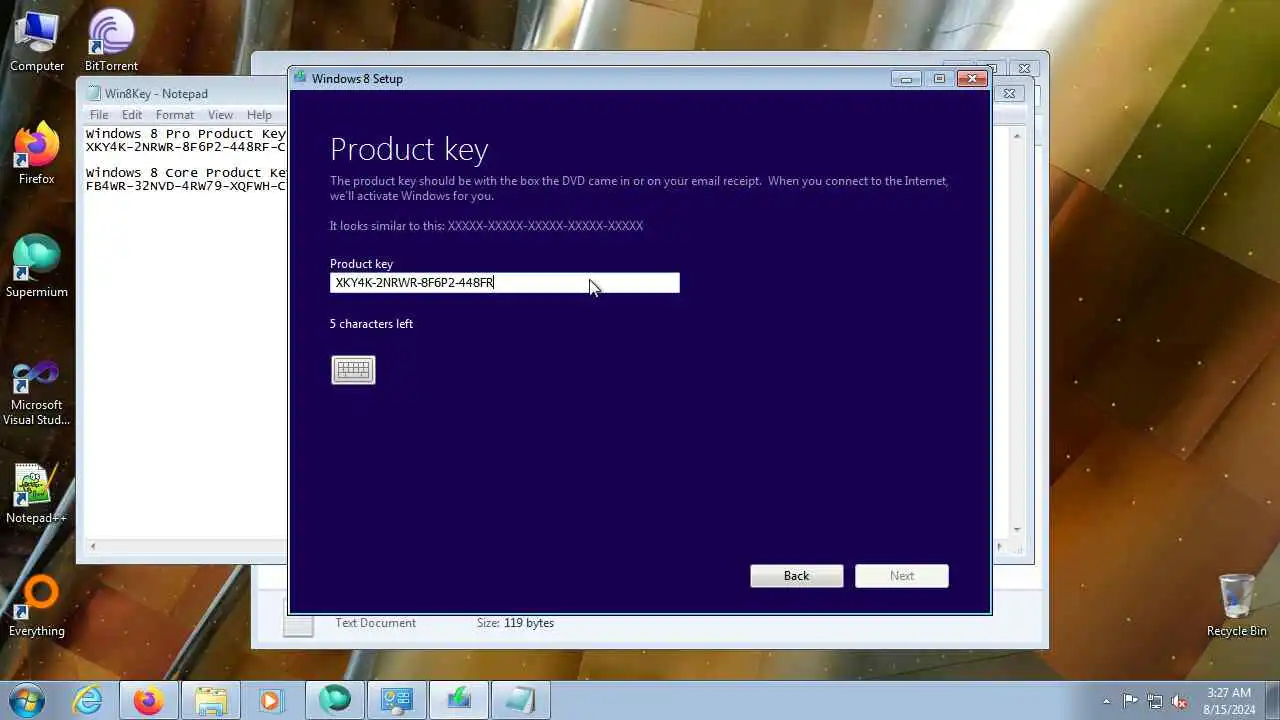Click the background window scroll up arrow

[x=1017, y=135]
